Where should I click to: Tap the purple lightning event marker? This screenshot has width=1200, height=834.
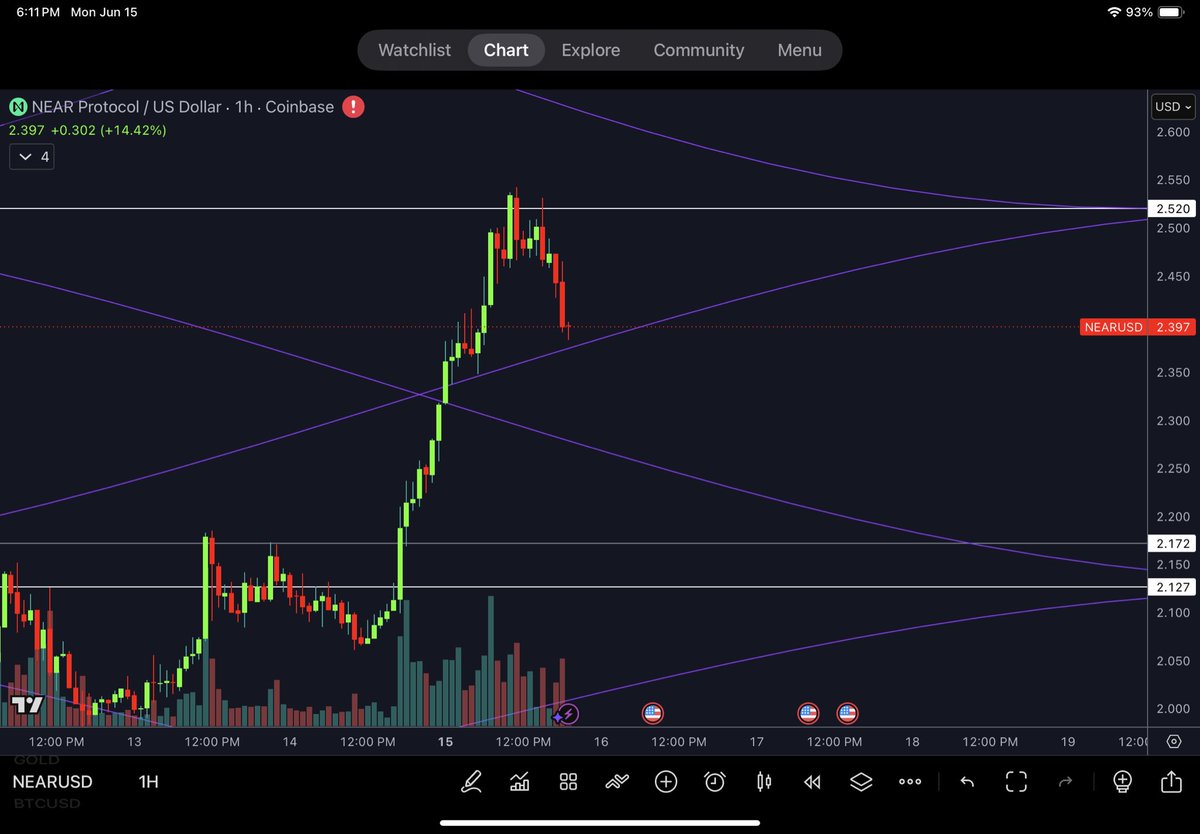(568, 714)
